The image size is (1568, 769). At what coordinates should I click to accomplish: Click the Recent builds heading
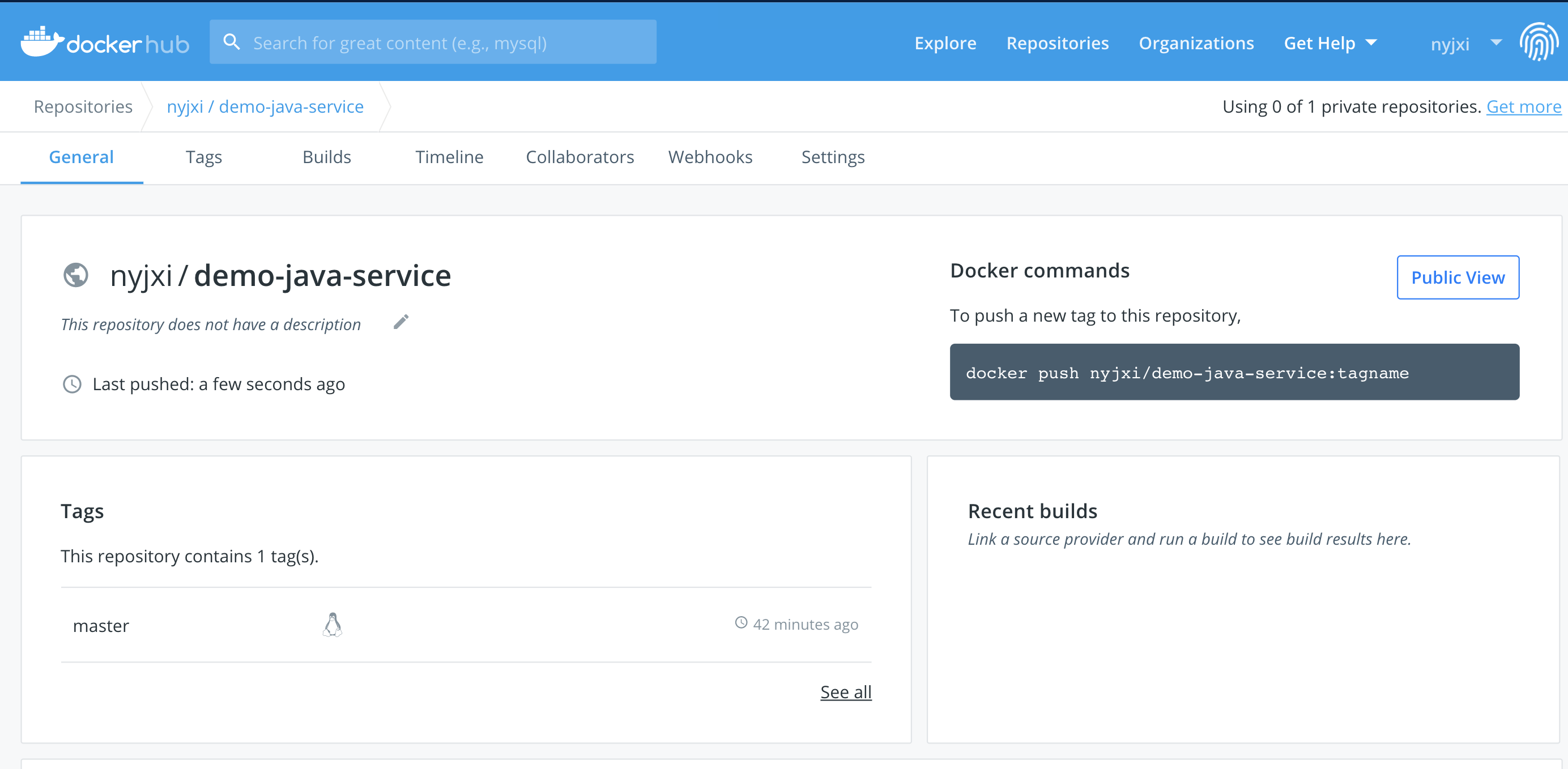[1032, 511]
